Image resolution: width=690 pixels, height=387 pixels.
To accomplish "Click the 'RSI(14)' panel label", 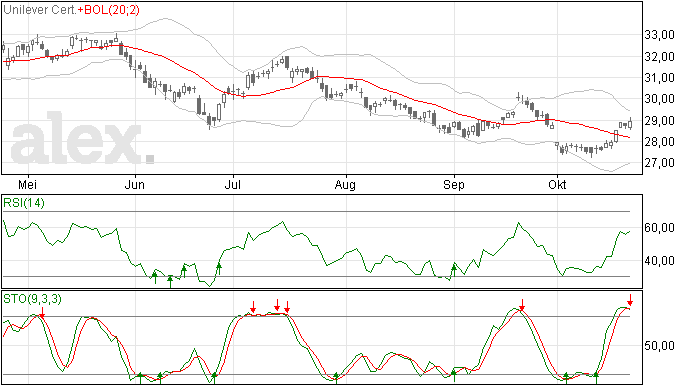I will (x=24, y=203).
